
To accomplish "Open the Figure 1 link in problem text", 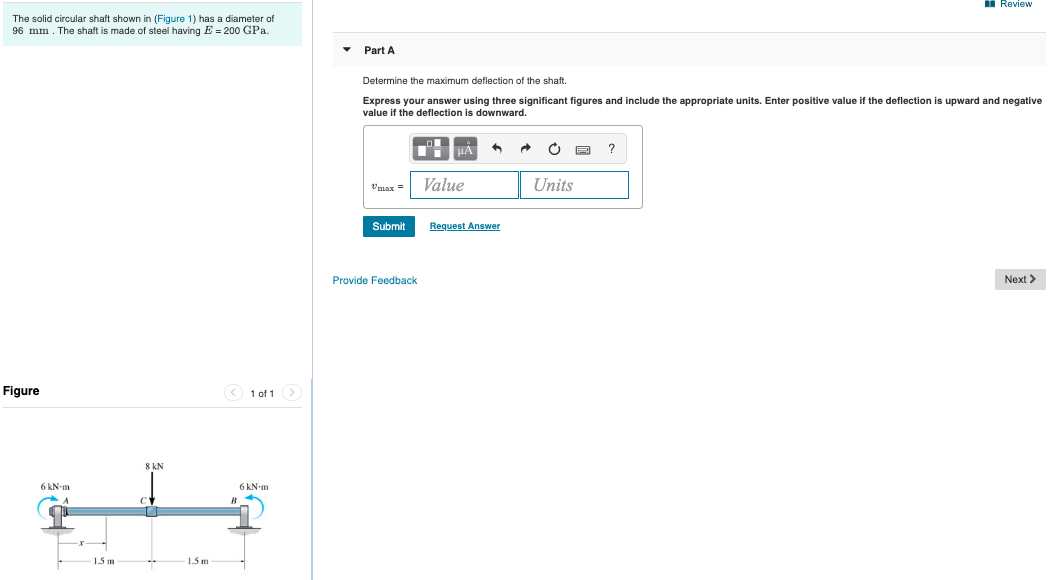I will click(175, 19).
